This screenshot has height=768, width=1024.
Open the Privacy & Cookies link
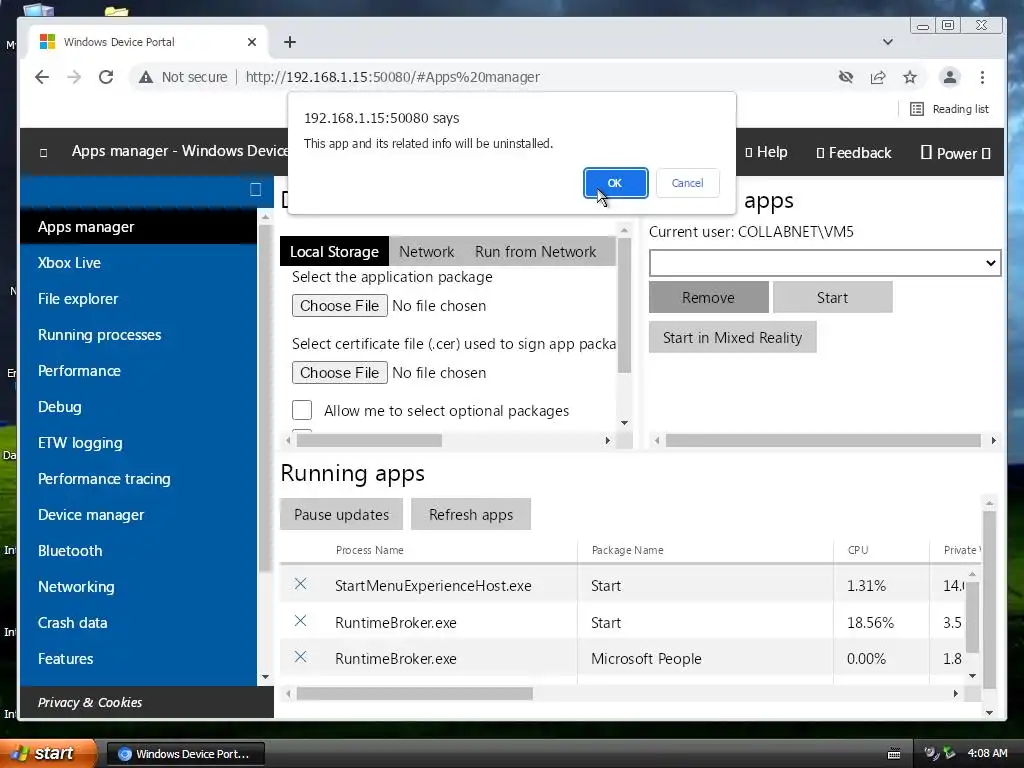point(89,702)
